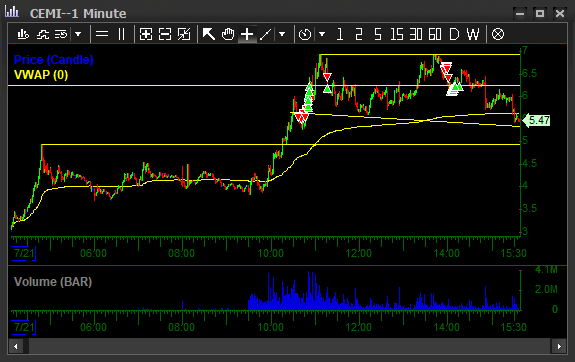
Task: Click the 14:00 label on price time axis
Action: click(x=447, y=253)
